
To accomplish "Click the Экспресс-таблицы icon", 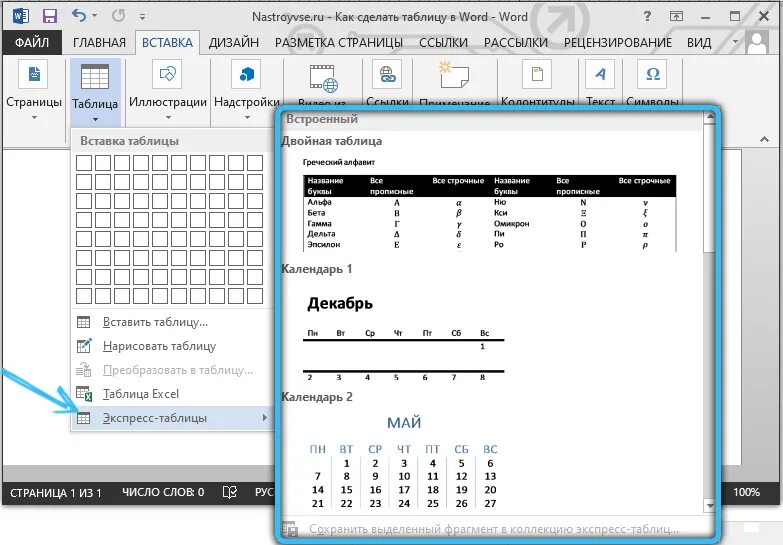I will [x=84, y=418].
